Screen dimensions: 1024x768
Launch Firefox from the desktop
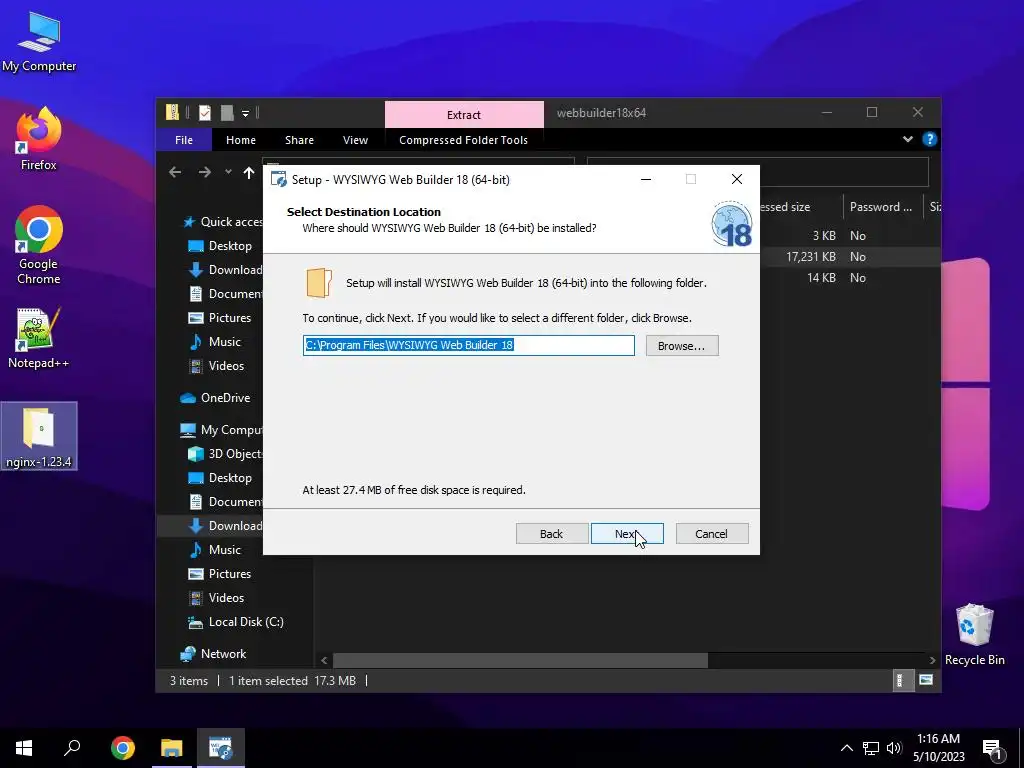39,138
